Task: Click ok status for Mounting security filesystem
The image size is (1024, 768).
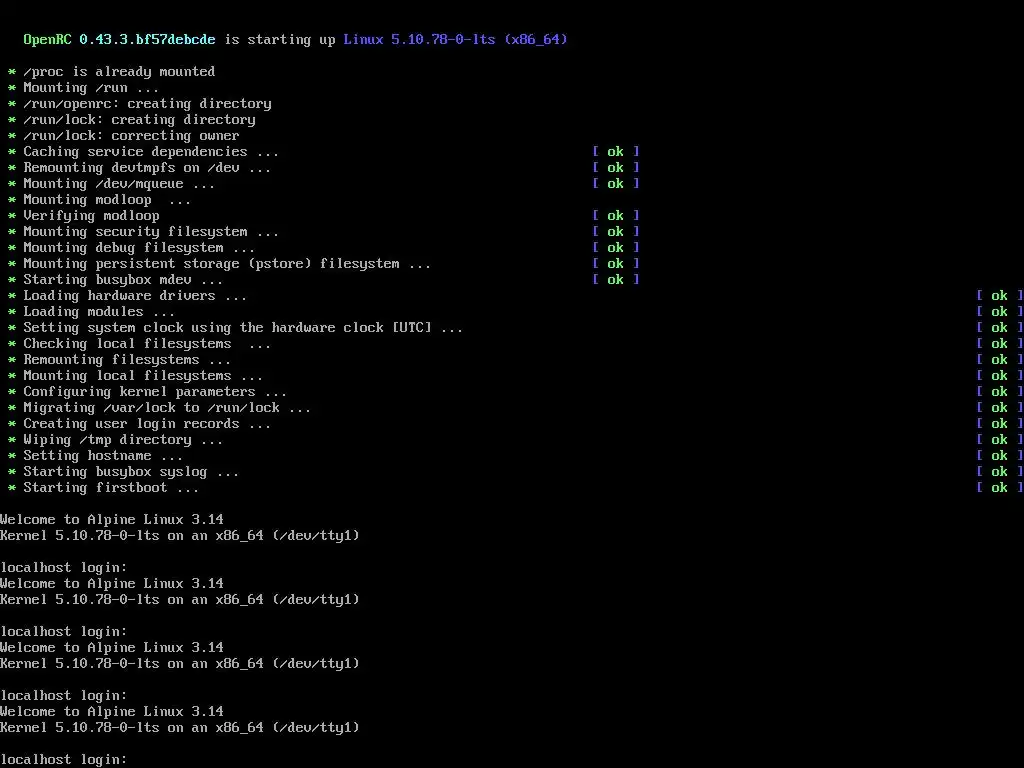Action: [x=616, y=232]
